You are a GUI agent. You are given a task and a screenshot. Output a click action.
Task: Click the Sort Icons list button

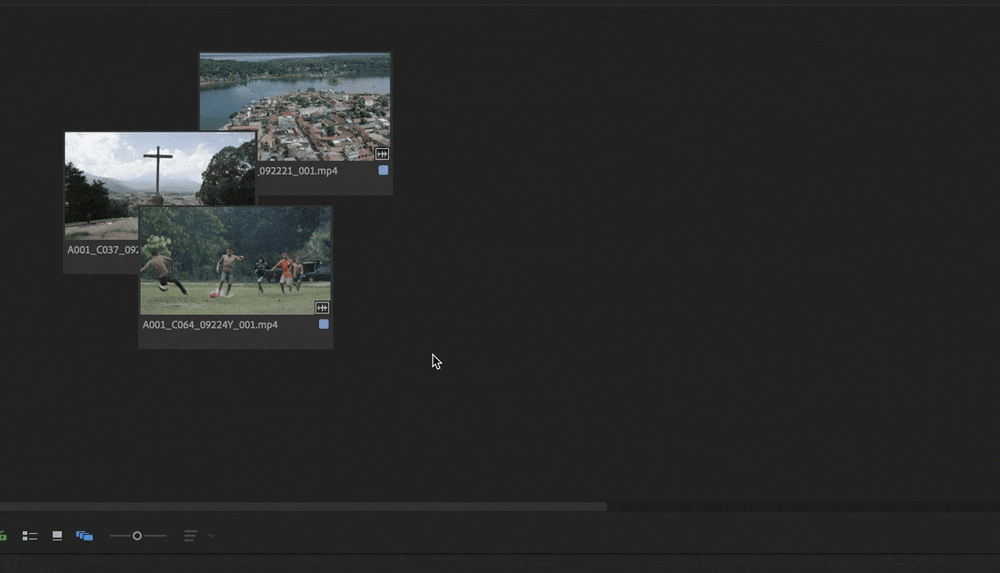[x=190, y=536]
